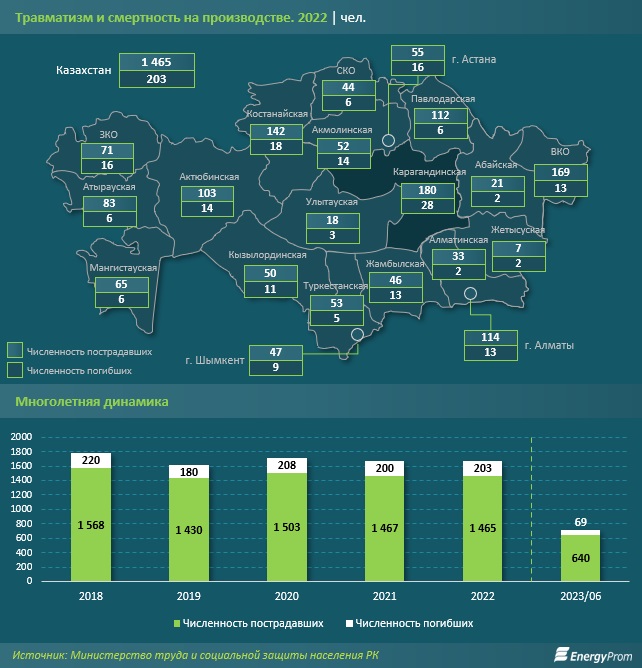Click the light 'Численность пострадавших' map legend square
Image resolution: width=642 pixels, height=668 pixels.
click(15, 350)
